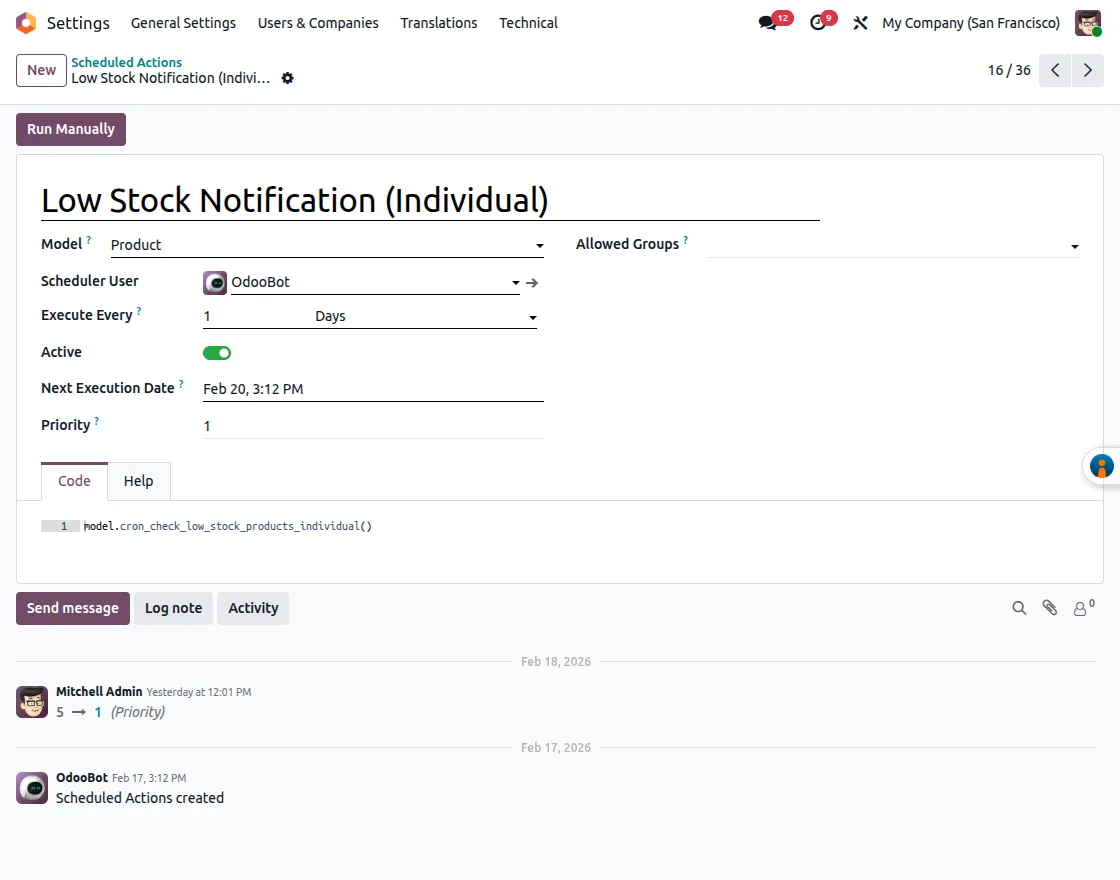Switch to the Help tab
This screenshot has height=880, width=1120.
point(139,481)
